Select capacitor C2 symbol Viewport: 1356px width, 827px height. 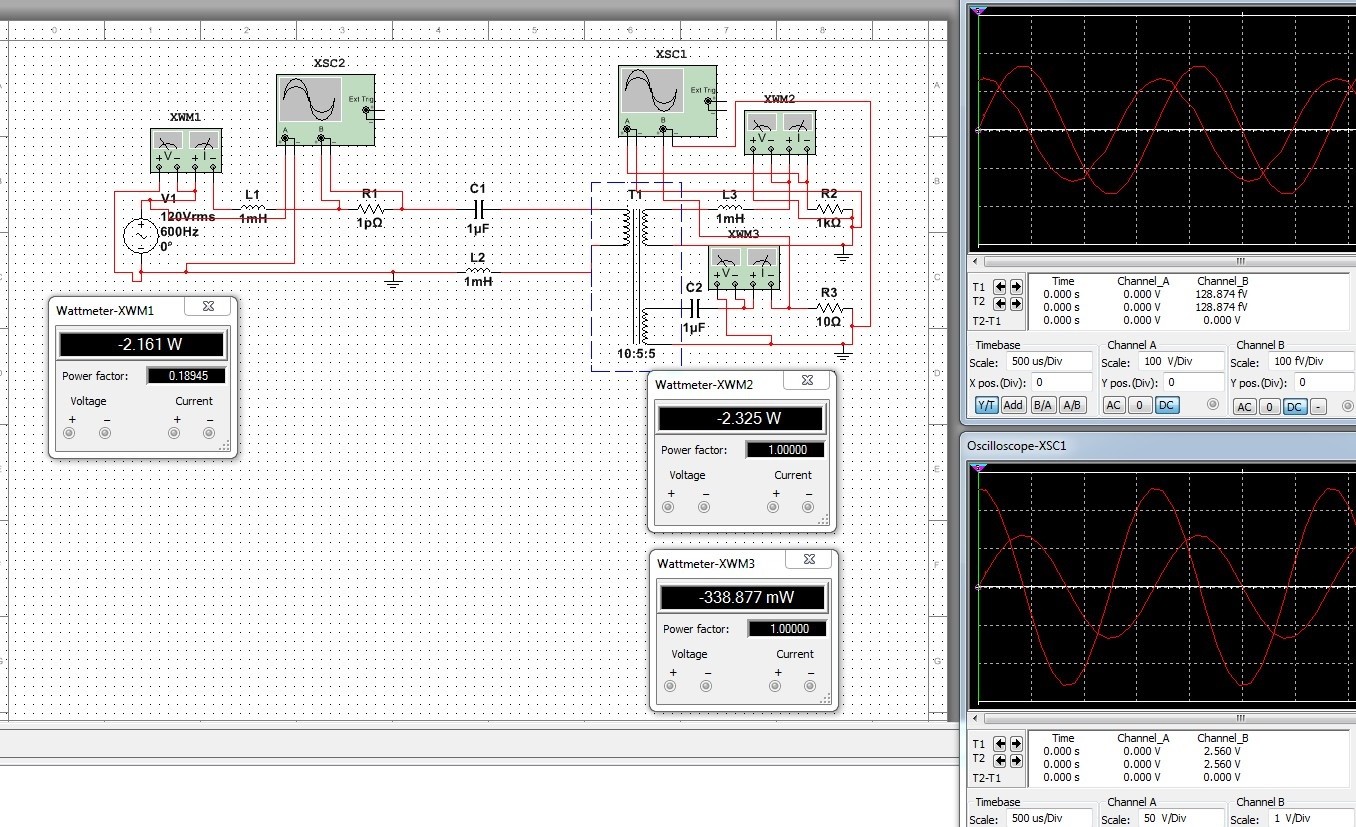[x=694, y=308]
